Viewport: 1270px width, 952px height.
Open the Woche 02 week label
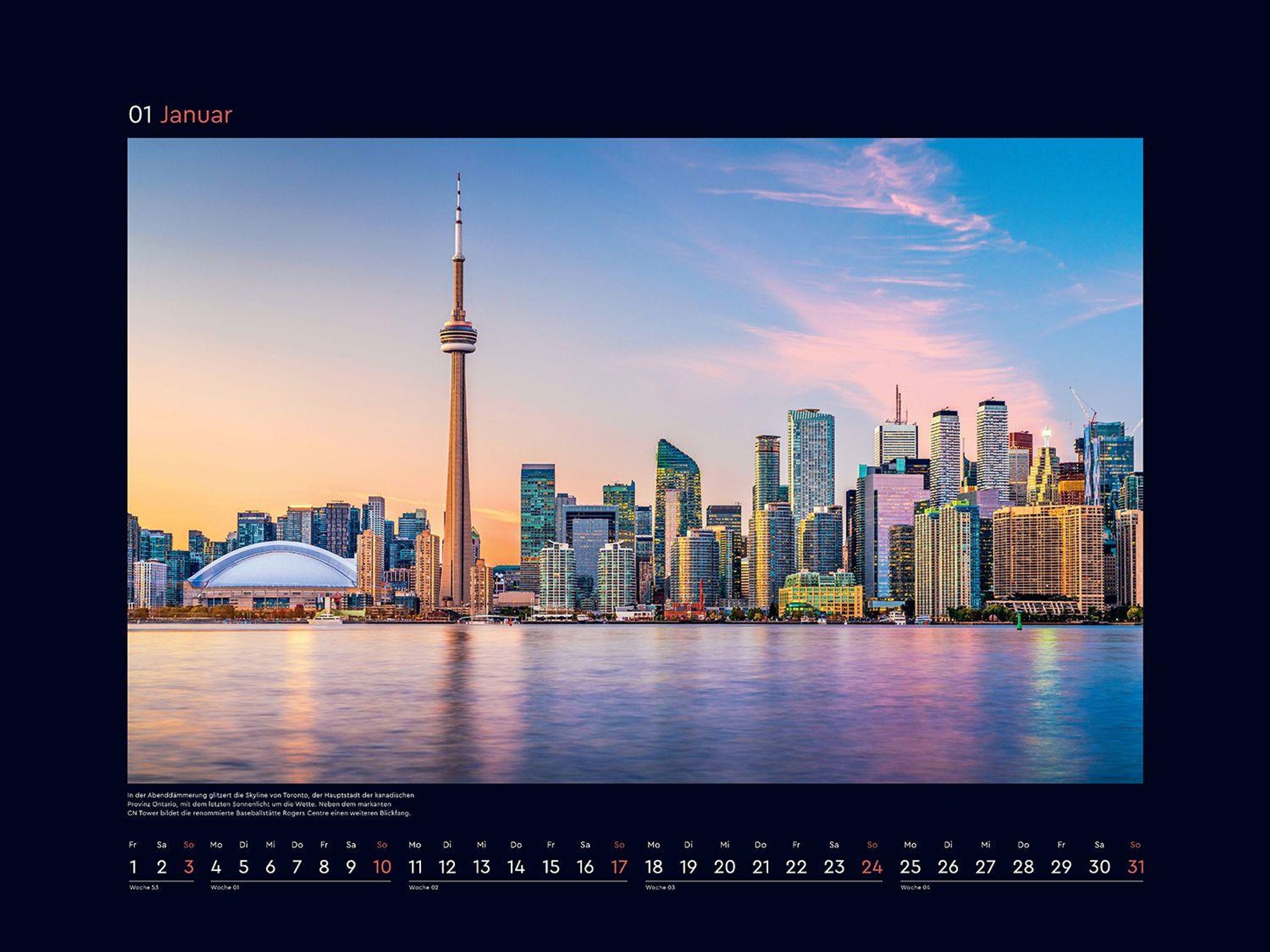coord(423,887)
